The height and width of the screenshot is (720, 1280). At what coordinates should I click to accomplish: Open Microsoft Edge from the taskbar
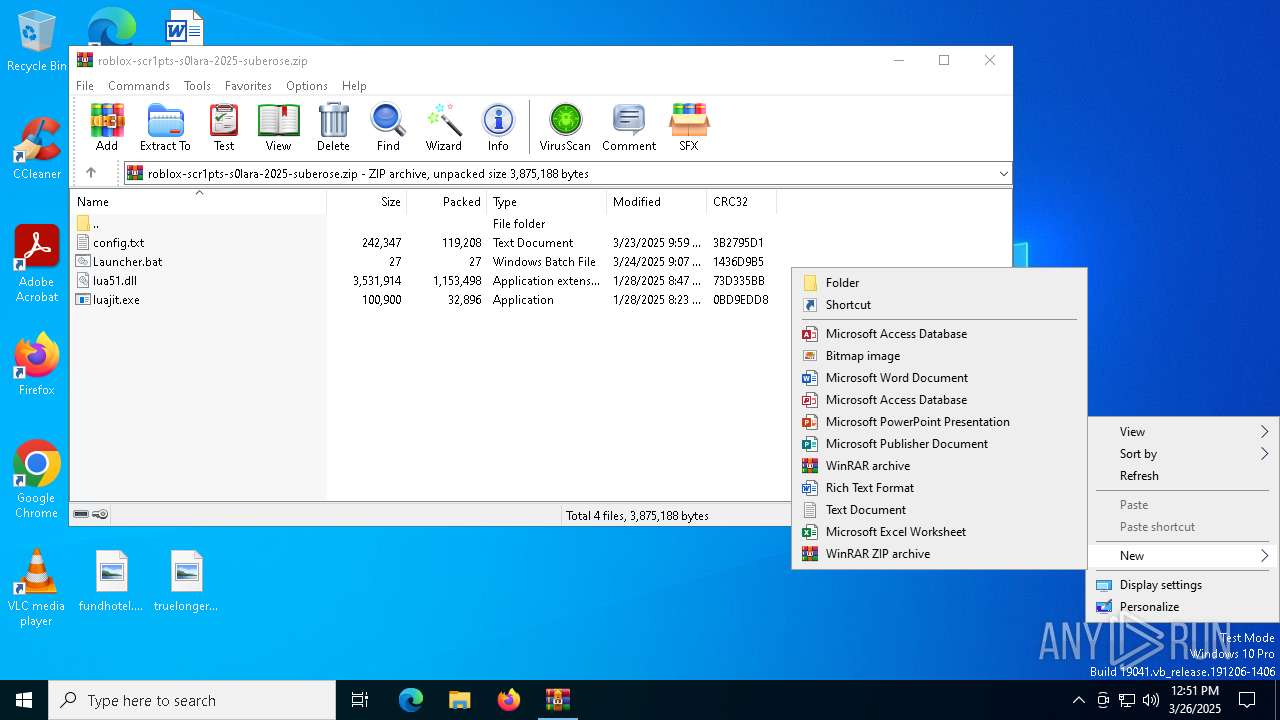click(411, 700)
